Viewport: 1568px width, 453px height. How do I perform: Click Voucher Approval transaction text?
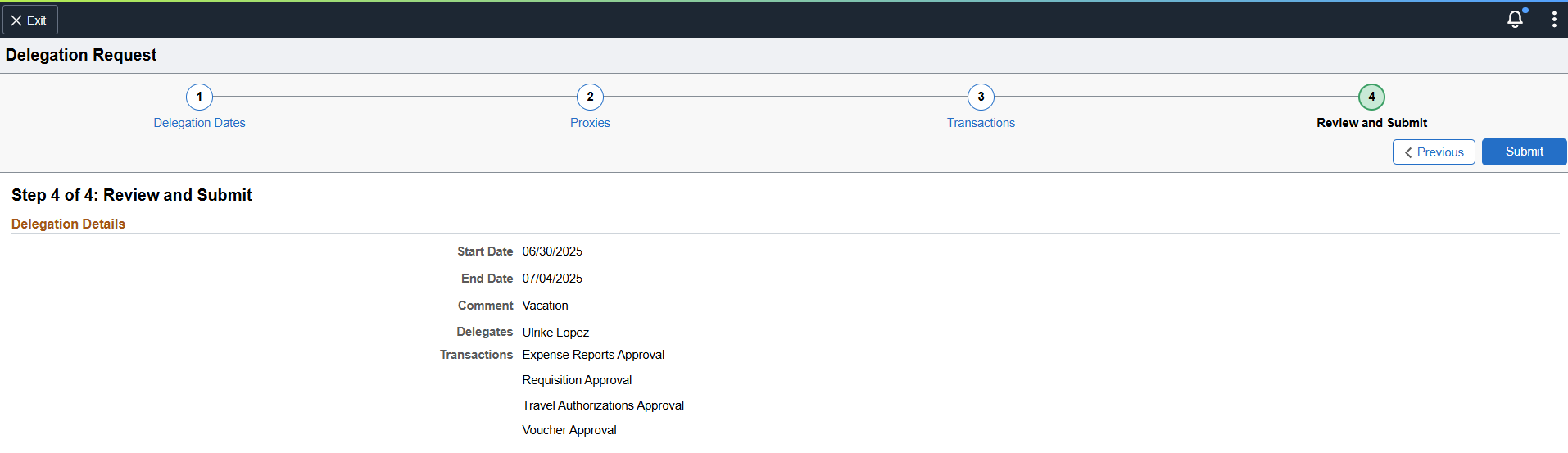(569, 430)
